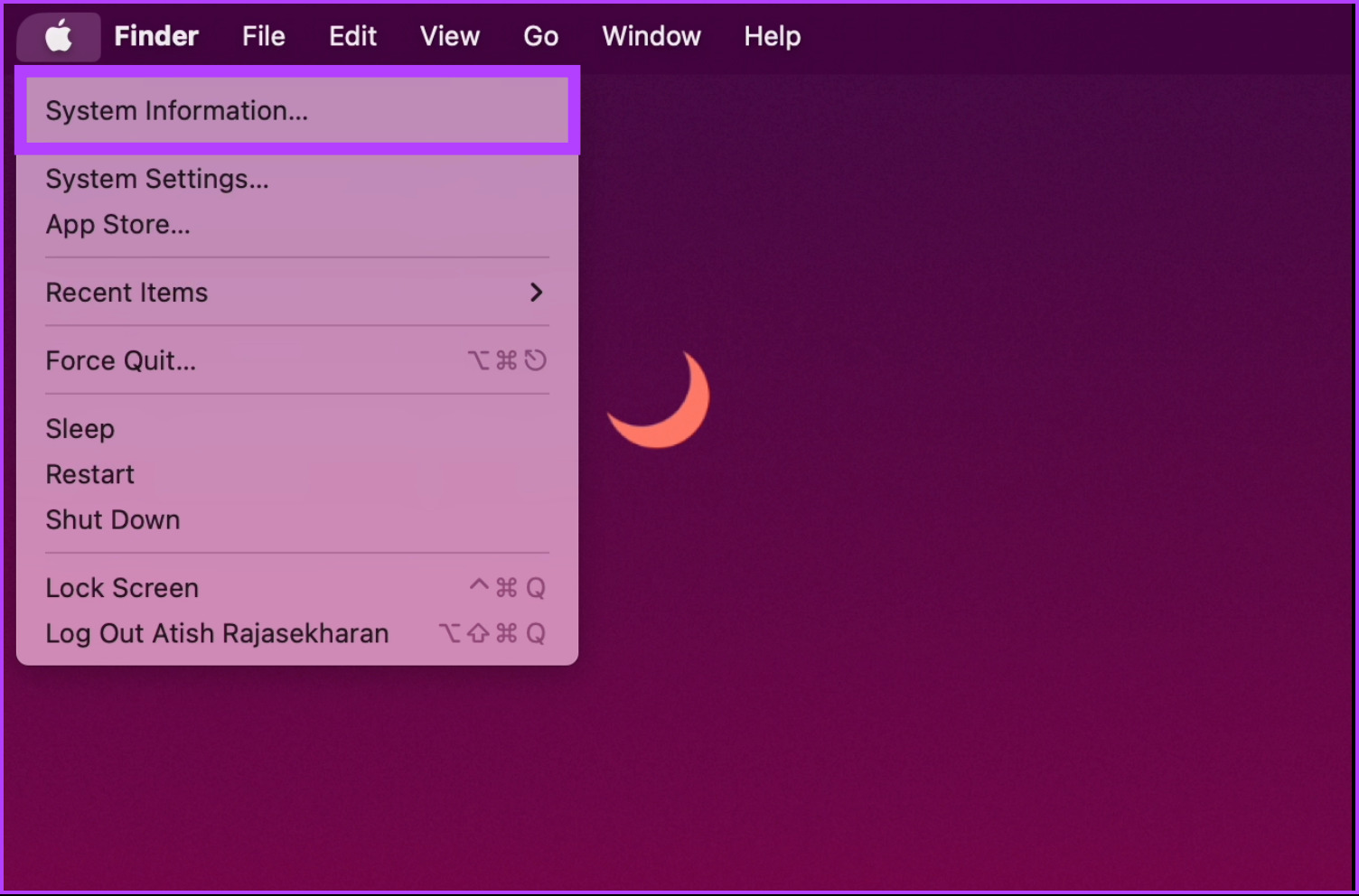Choose Force Quit from the menu
Image resolution: width=1359 pixels, height=896 pixels.
[120, 359]
